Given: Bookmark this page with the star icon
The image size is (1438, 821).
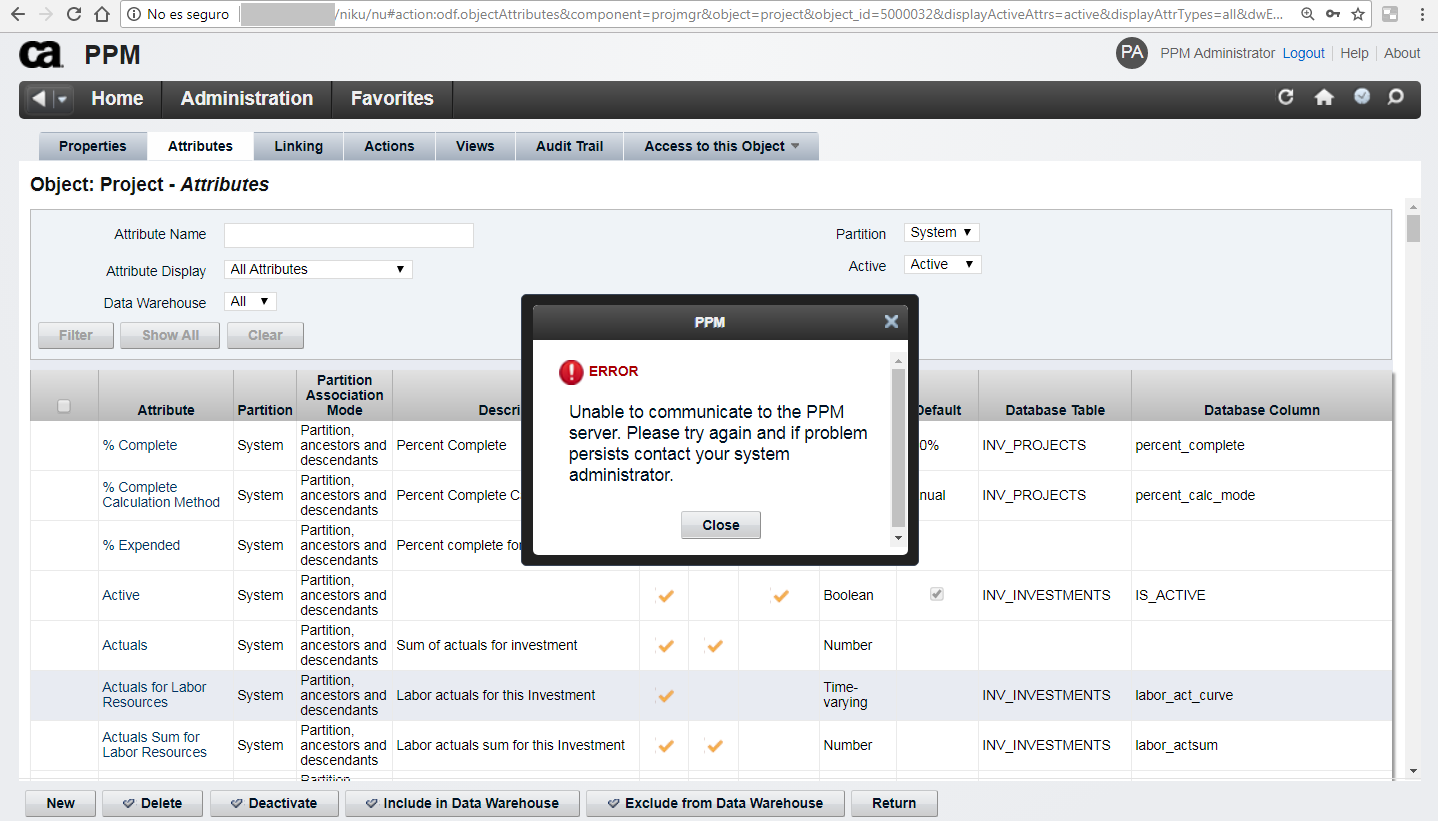Looking at the screenshot, I should pos(1358,14).
